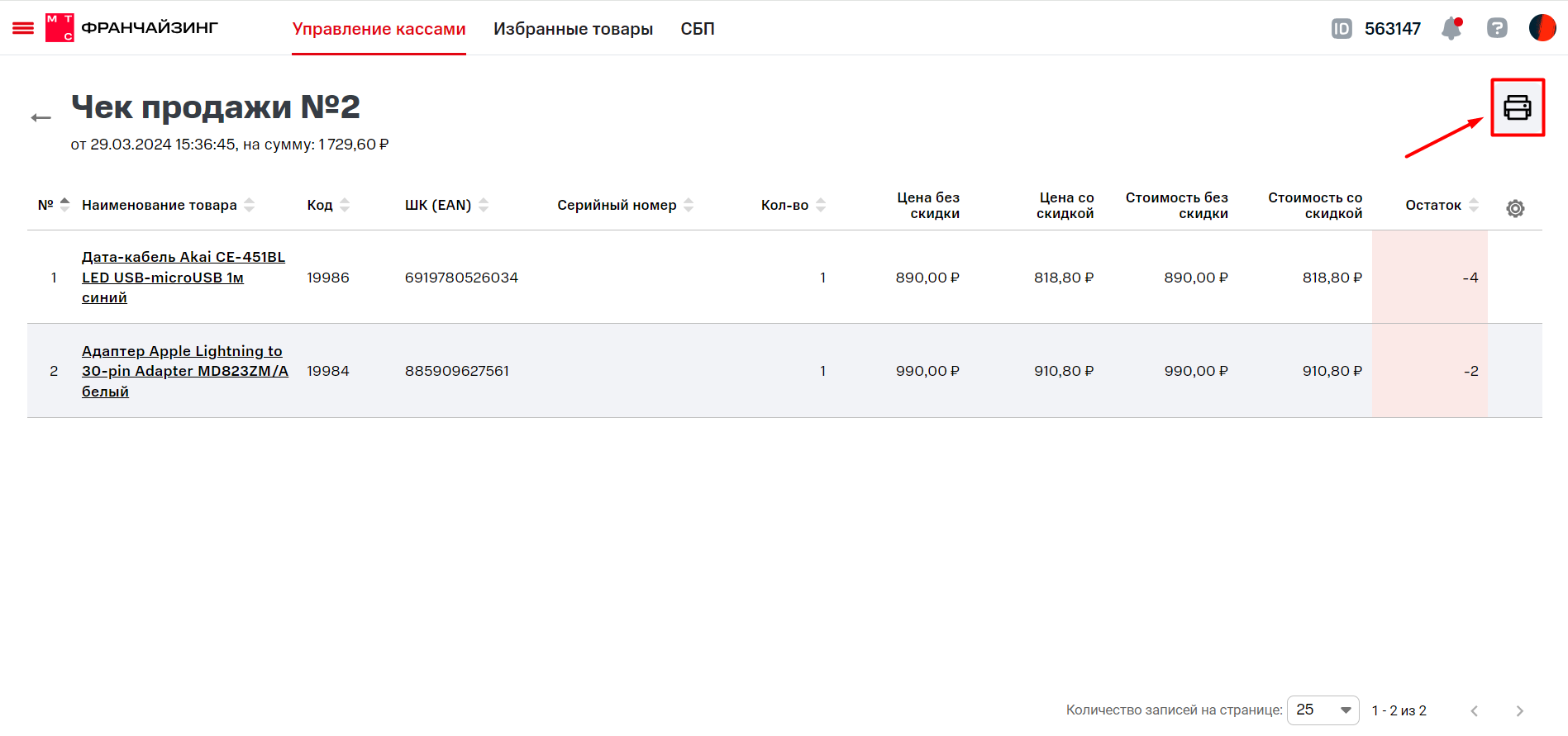Screen dimensions: 1568x736
Task: Go to previous page of records
Action: click(1474, 710)
